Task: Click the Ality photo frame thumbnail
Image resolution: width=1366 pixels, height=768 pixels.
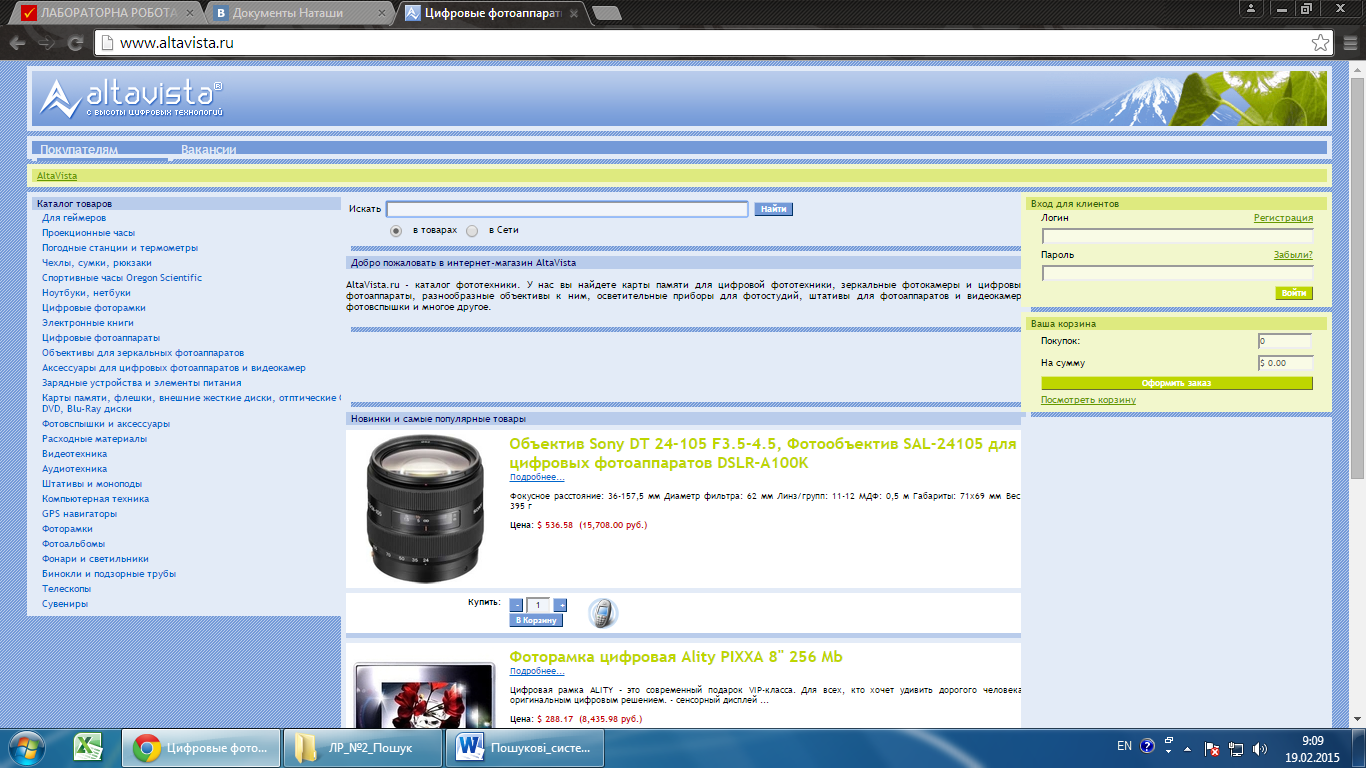Action: point(424,695)
